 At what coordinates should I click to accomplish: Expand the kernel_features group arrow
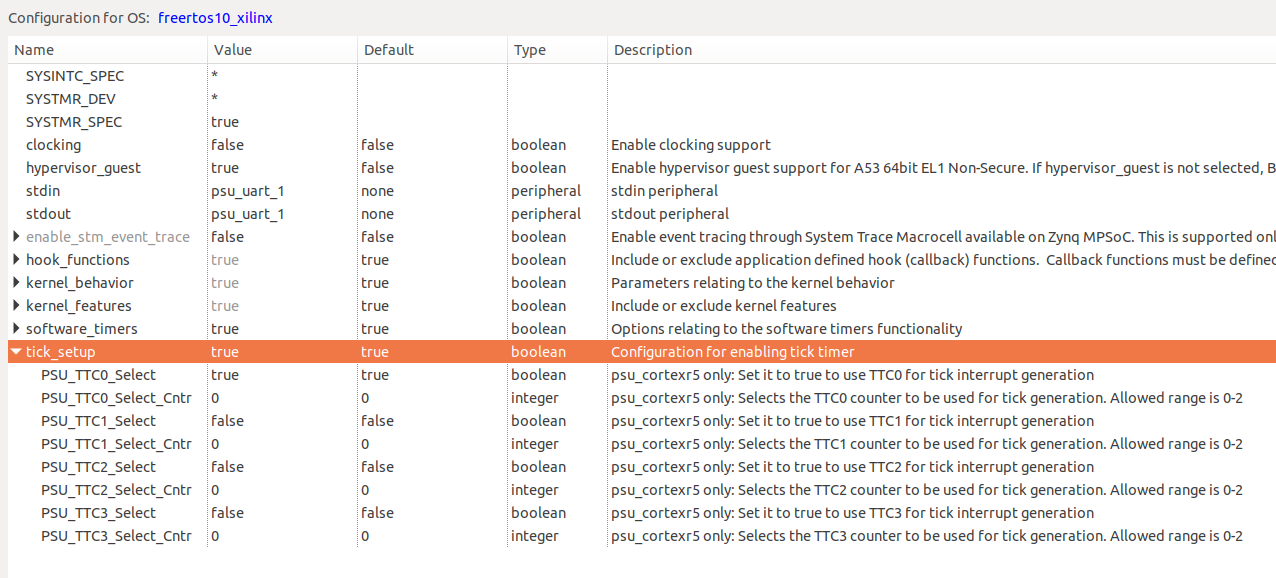[x=16, y=306]
